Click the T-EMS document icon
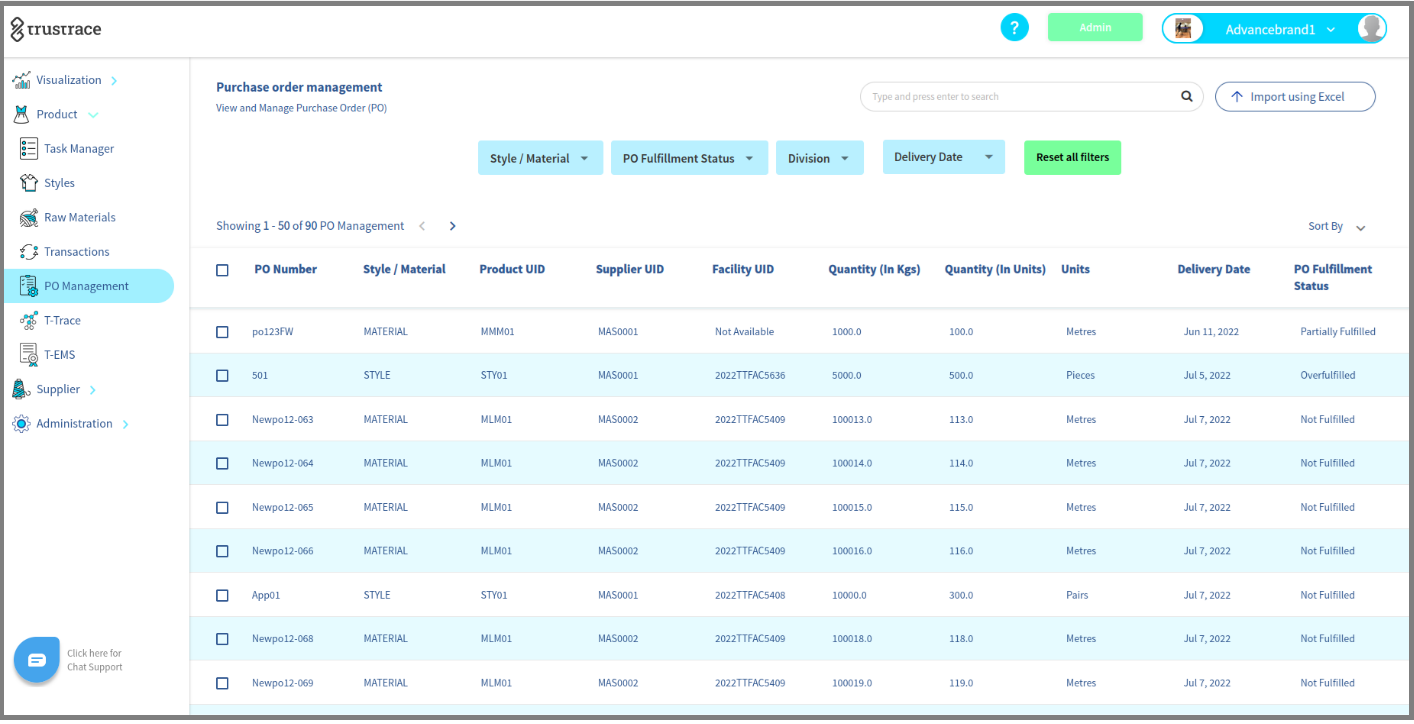Screen dimensions: 1414x724 tap(29, 355)
